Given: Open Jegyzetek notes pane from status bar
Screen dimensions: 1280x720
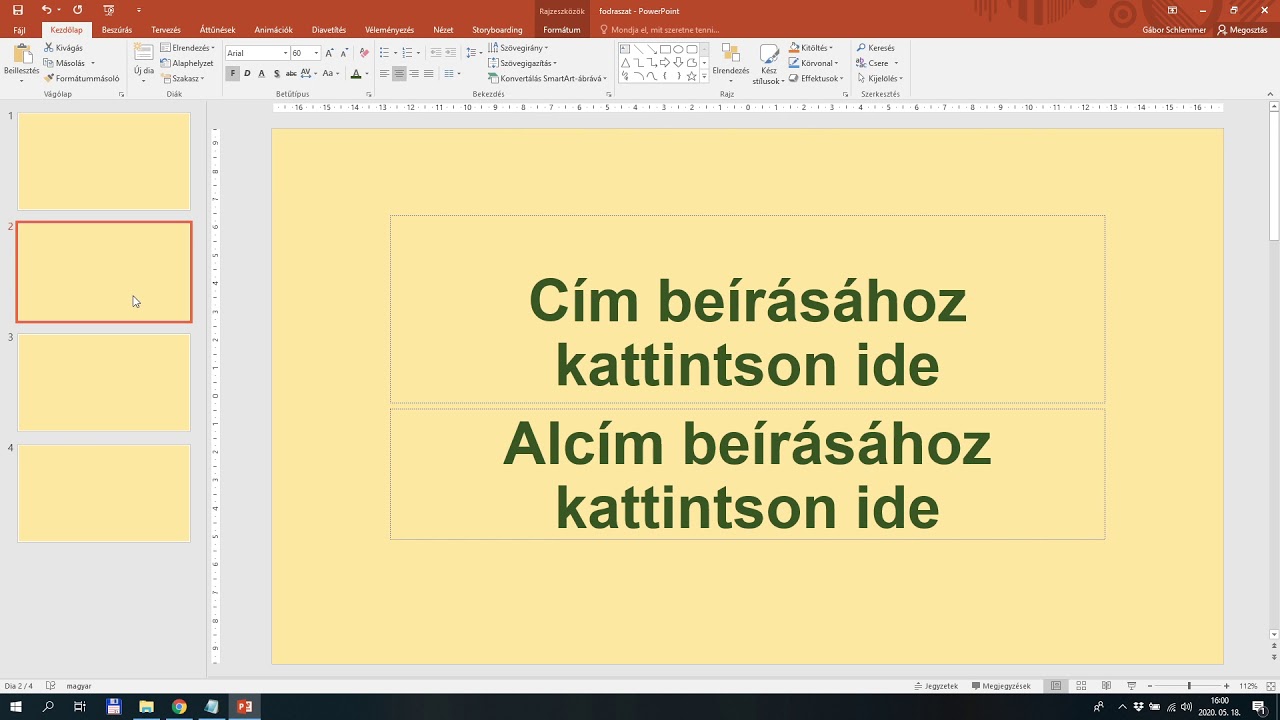Looking at the screenshot, I should point(936,686).
